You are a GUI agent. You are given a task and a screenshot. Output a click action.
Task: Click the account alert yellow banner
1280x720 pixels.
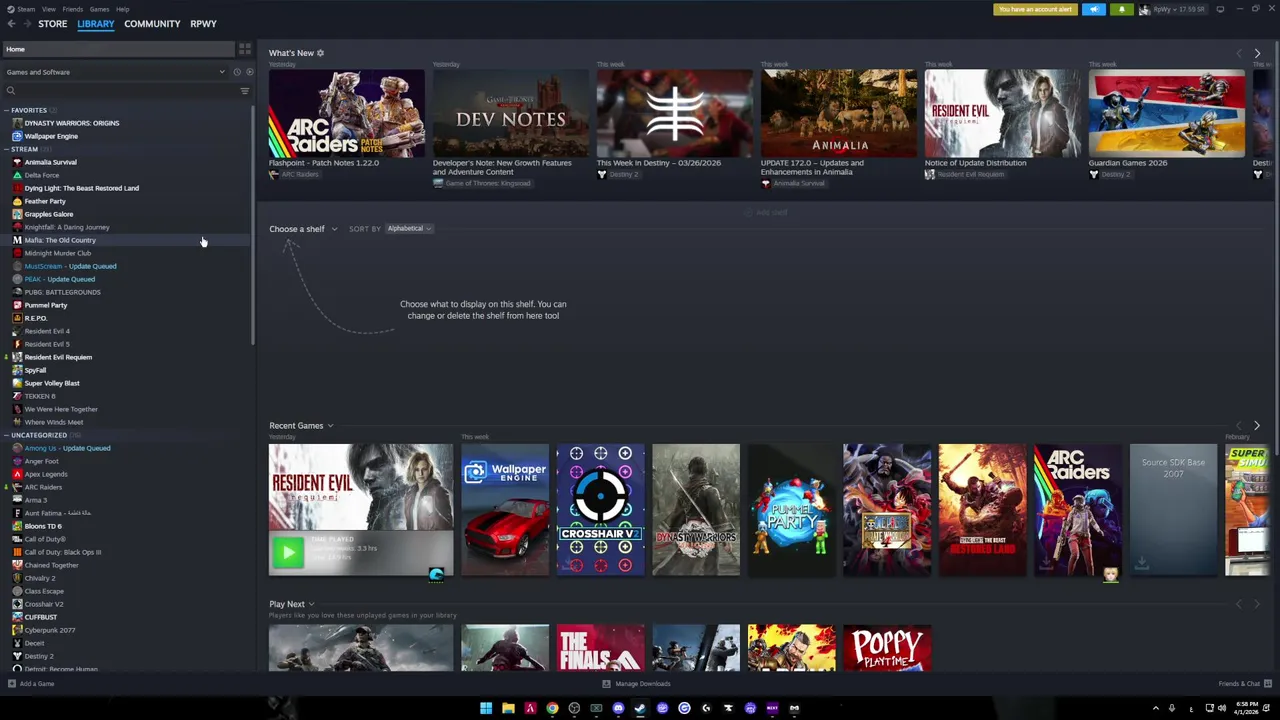click(x=1035, y=10)
